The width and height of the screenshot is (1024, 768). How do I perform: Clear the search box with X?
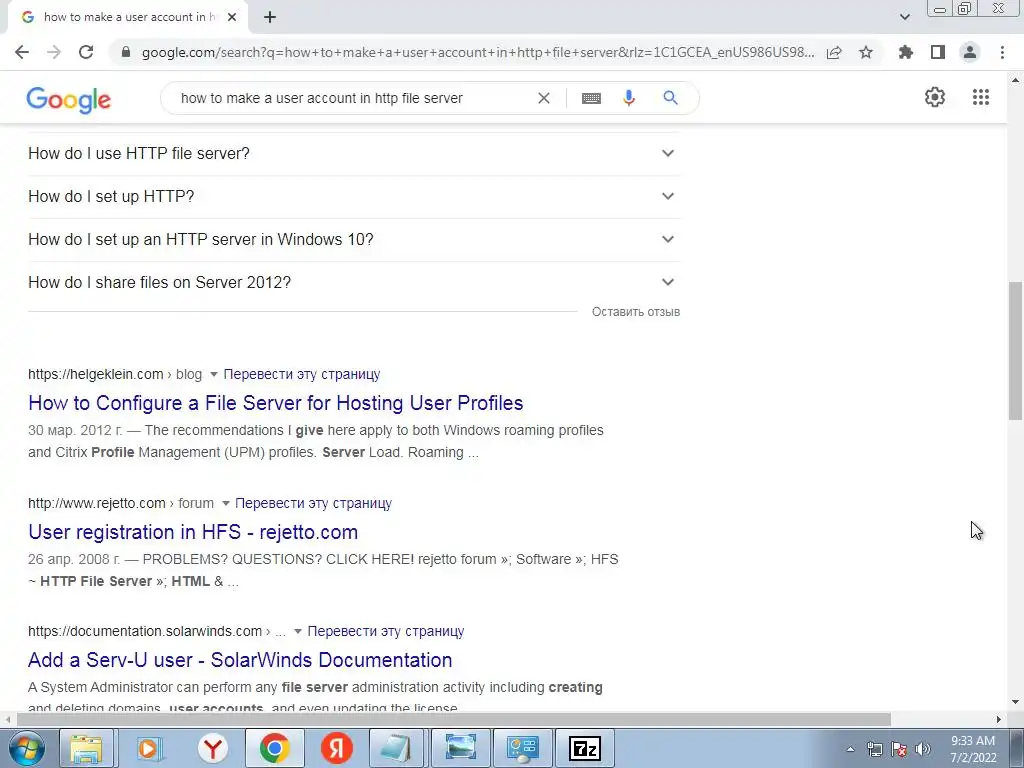[543, 98]
